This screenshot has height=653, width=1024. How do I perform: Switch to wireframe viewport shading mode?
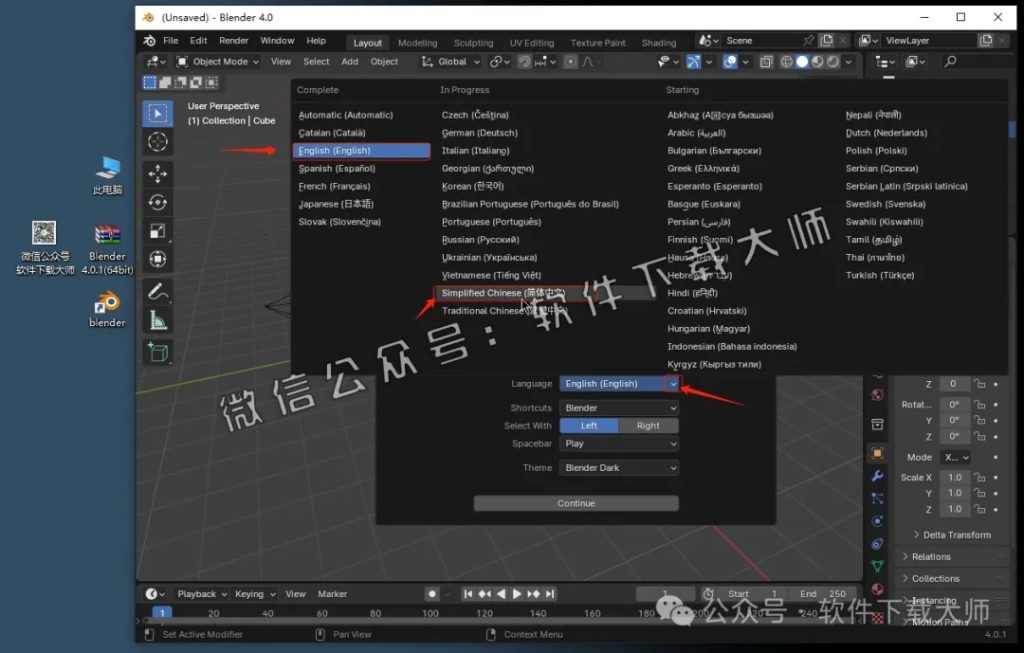(787, 62)
